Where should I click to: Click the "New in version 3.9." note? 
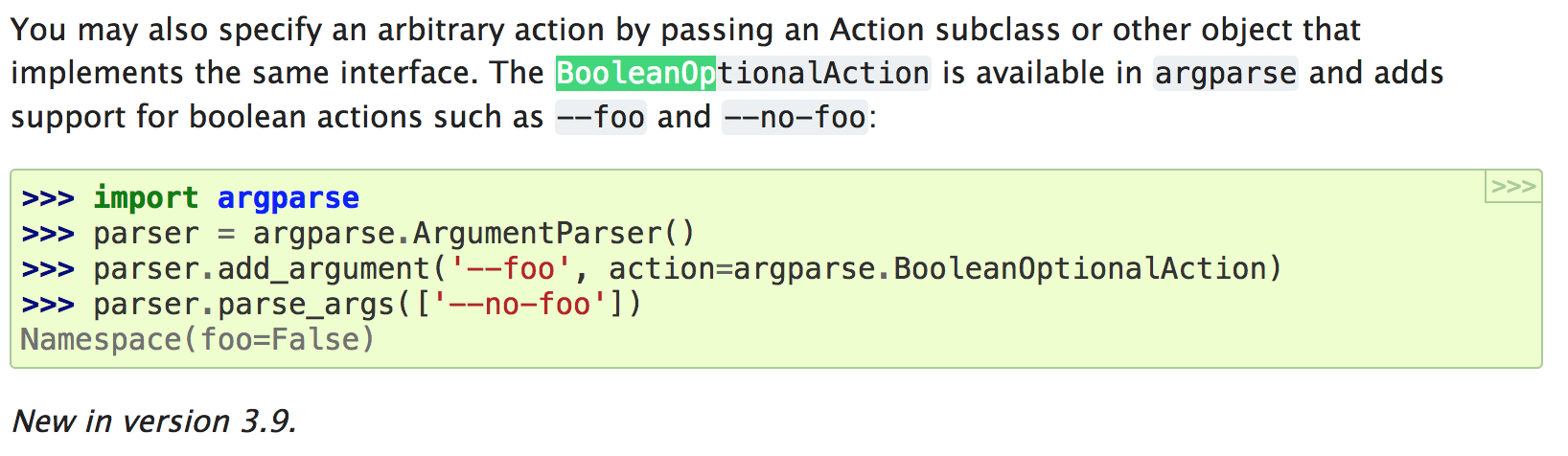[154, 422]
